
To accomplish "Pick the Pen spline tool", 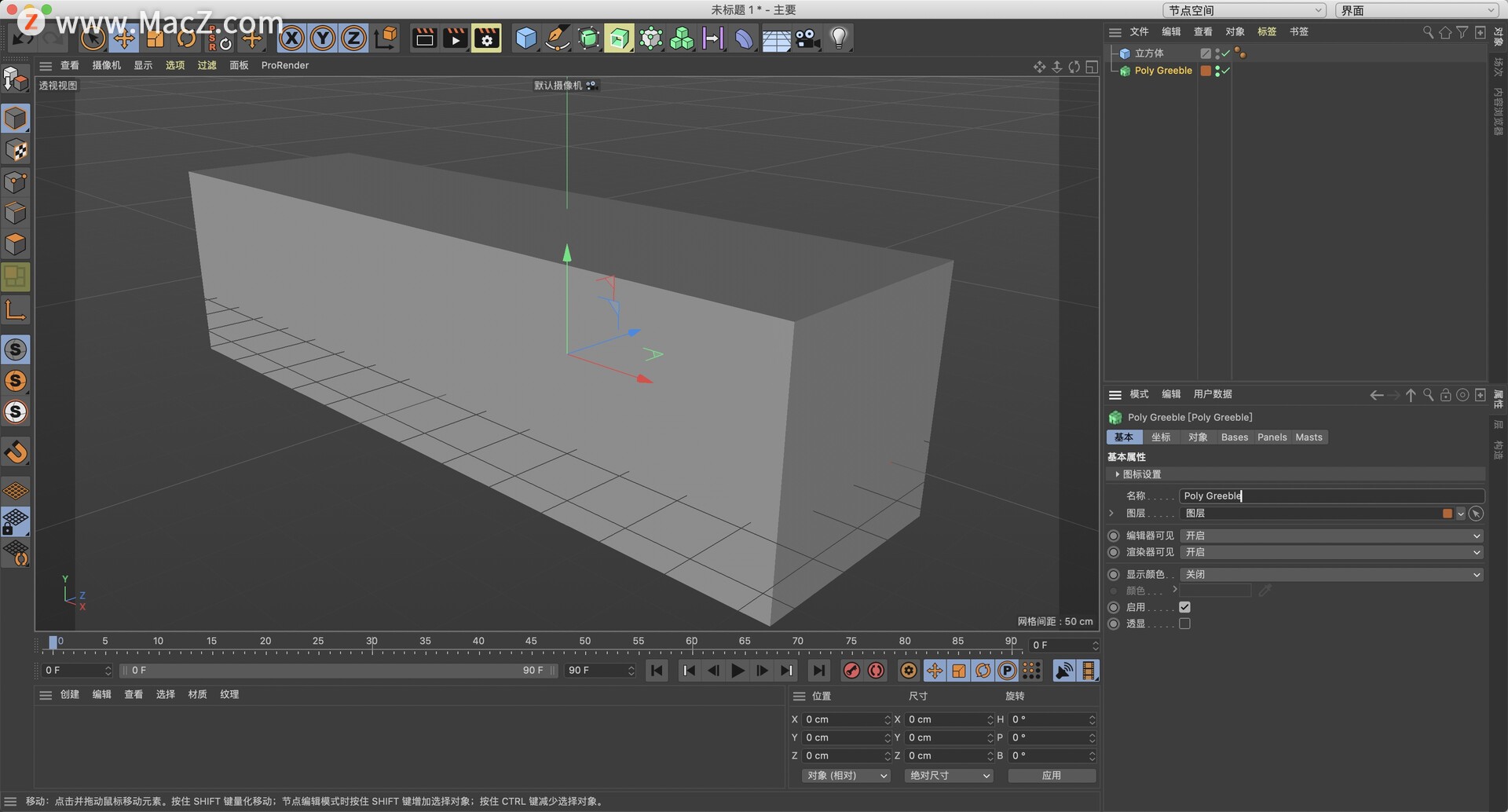I will click(558, 38).
